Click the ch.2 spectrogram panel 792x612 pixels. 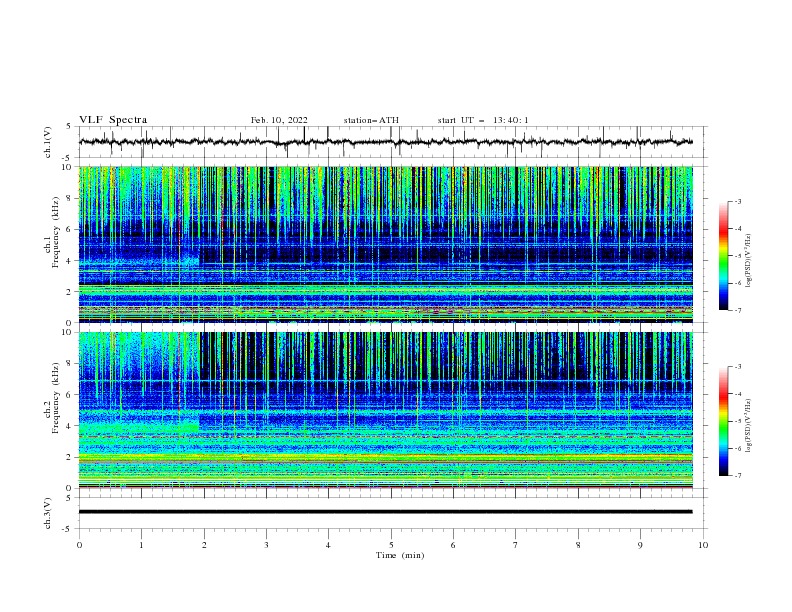(386, 410)
